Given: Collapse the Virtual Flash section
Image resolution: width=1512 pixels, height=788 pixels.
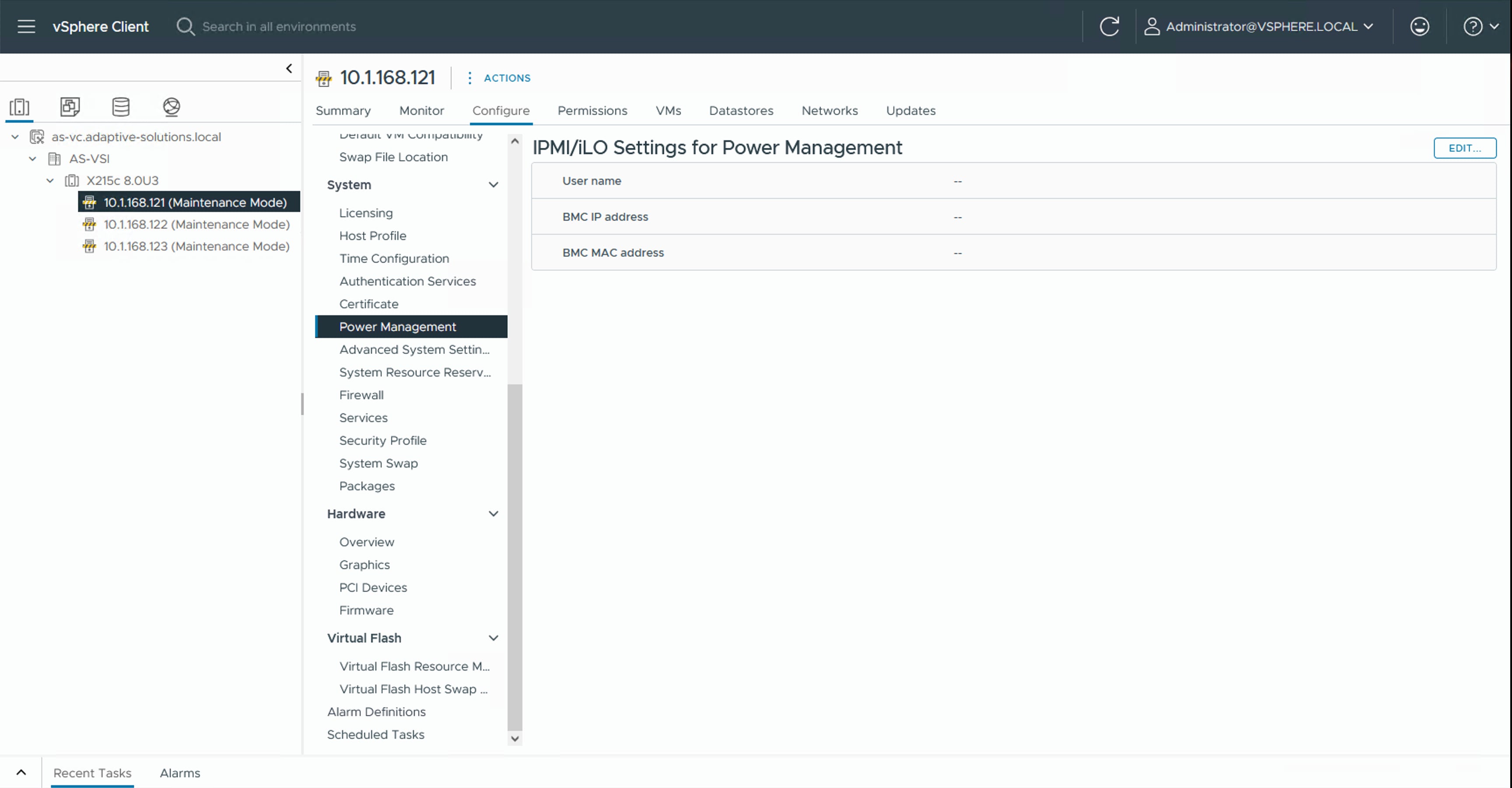Looking at the screenshot, I should (x=493, y=638).
